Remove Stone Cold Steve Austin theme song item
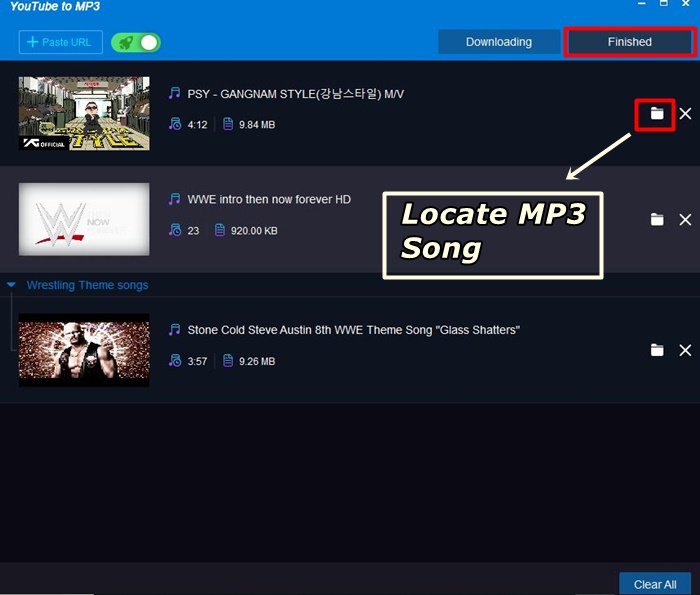 click(x=685, y=350)
